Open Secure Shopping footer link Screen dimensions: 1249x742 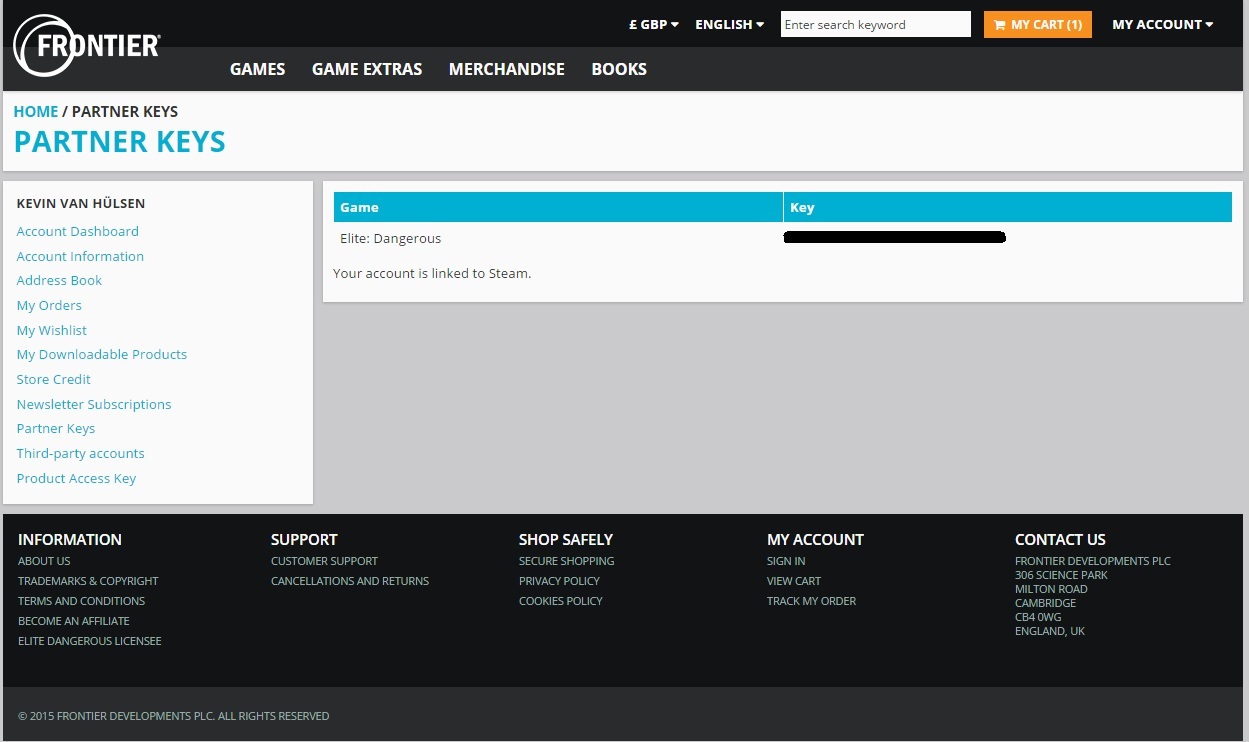[x=567, y=561]
